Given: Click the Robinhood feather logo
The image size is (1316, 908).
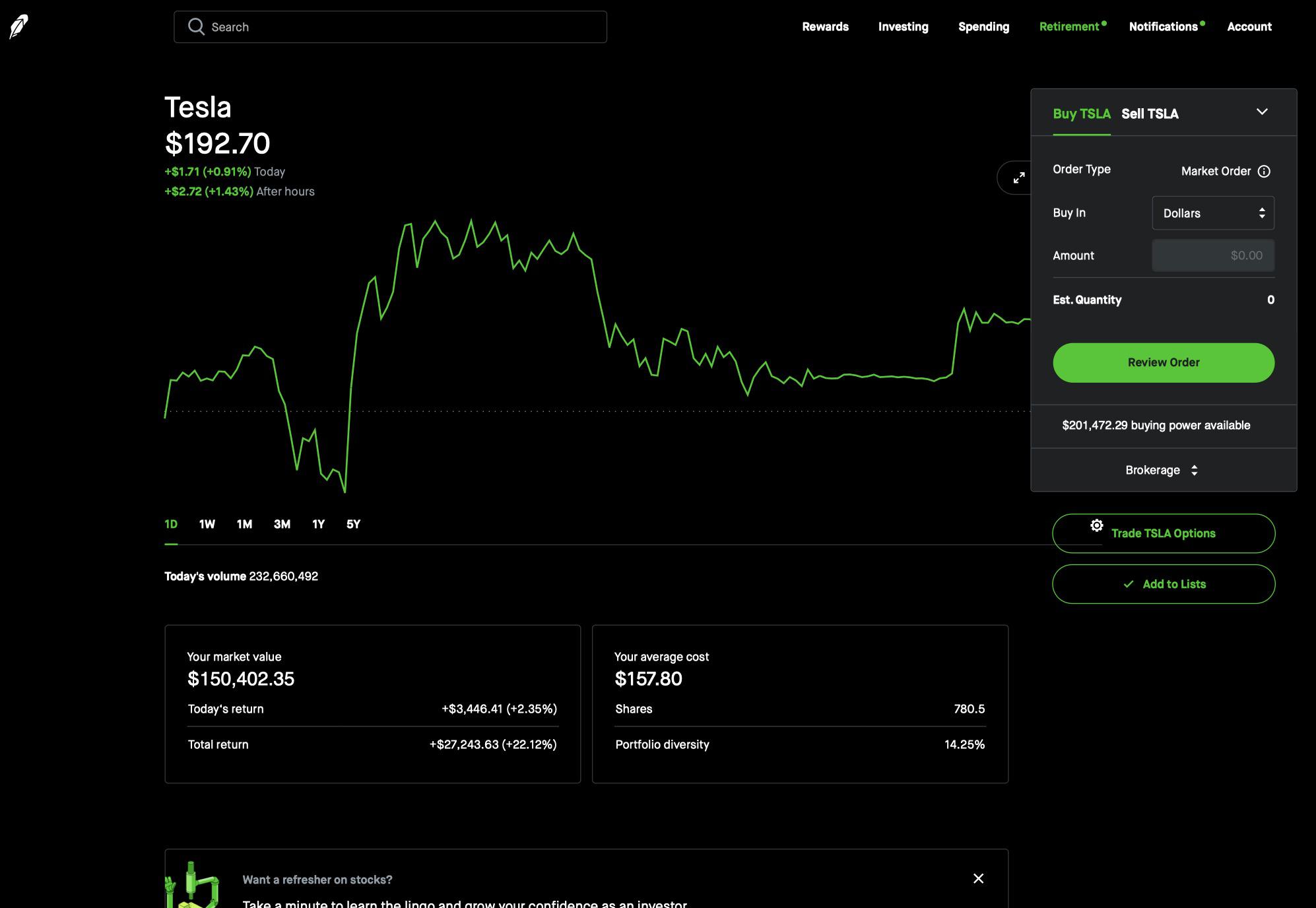Looking at the screenshot, I should click(x=18, y=27).
